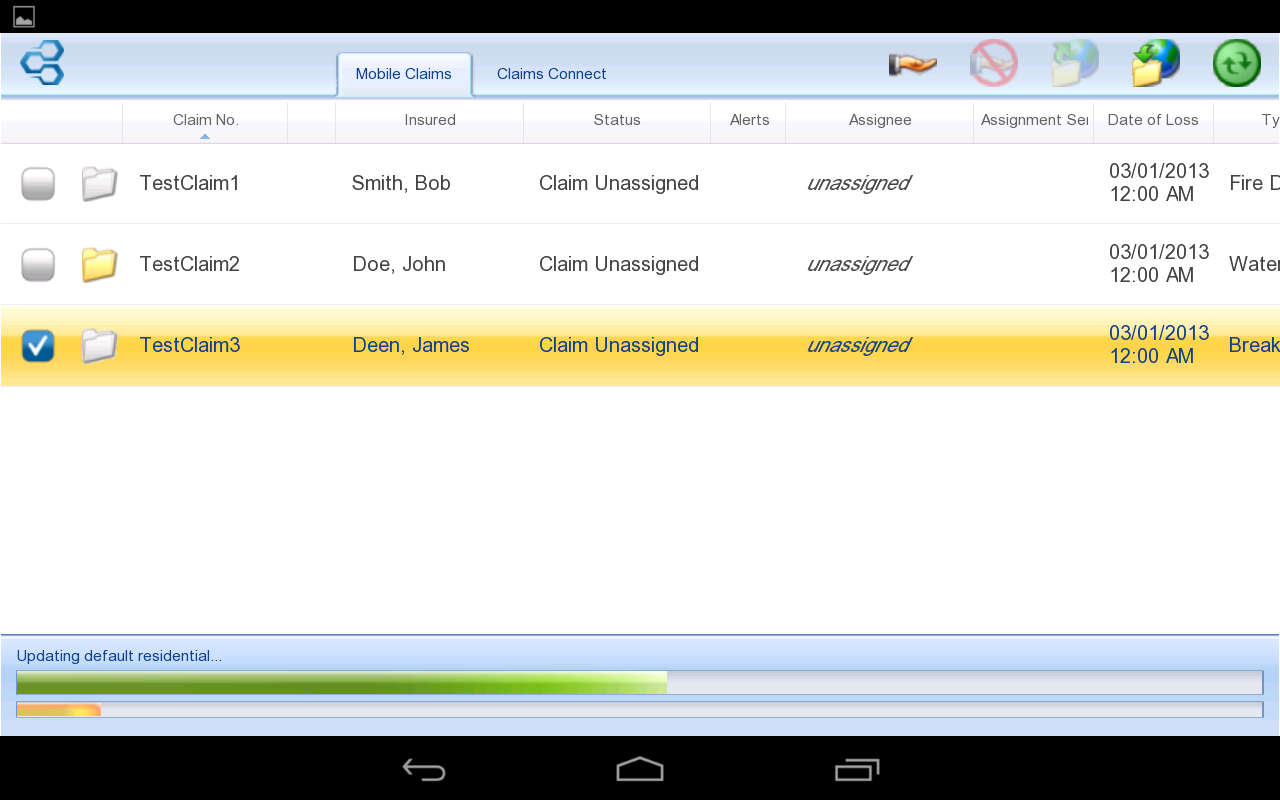The width and height of the screenshot is (1280, 800).
Task: Open the download-from-Claims-Connect folder globe icon
Action: point(1155,62)
